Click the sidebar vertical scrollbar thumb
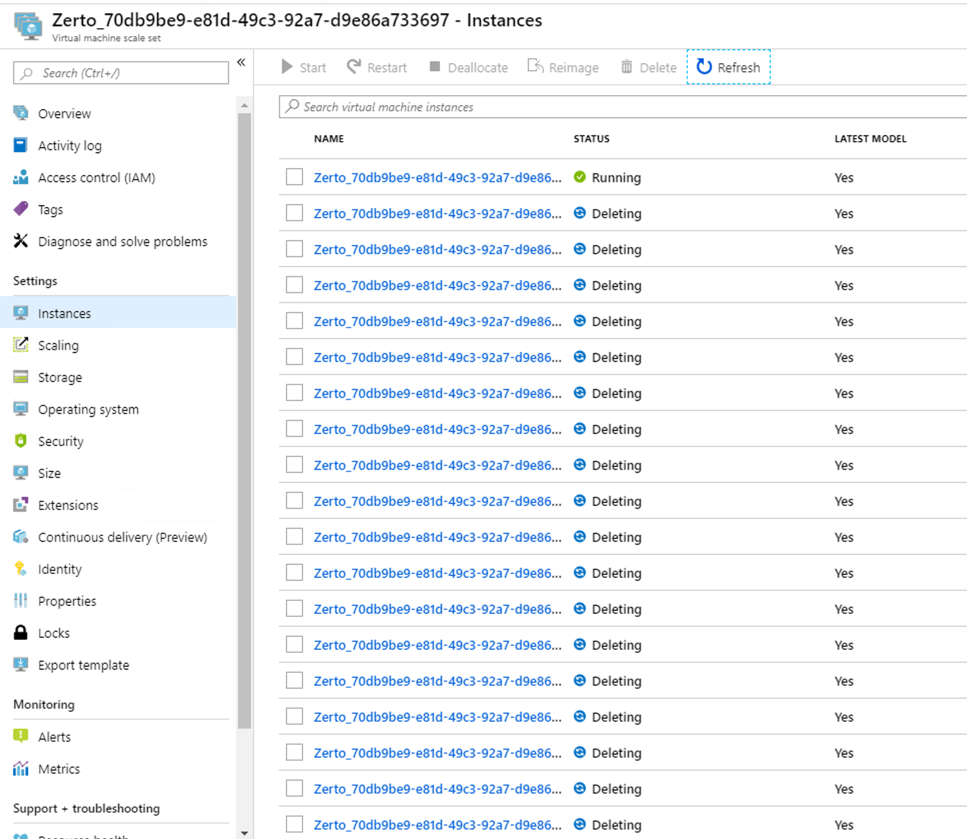The image size is (967, 839). click(x=244, y=420)
